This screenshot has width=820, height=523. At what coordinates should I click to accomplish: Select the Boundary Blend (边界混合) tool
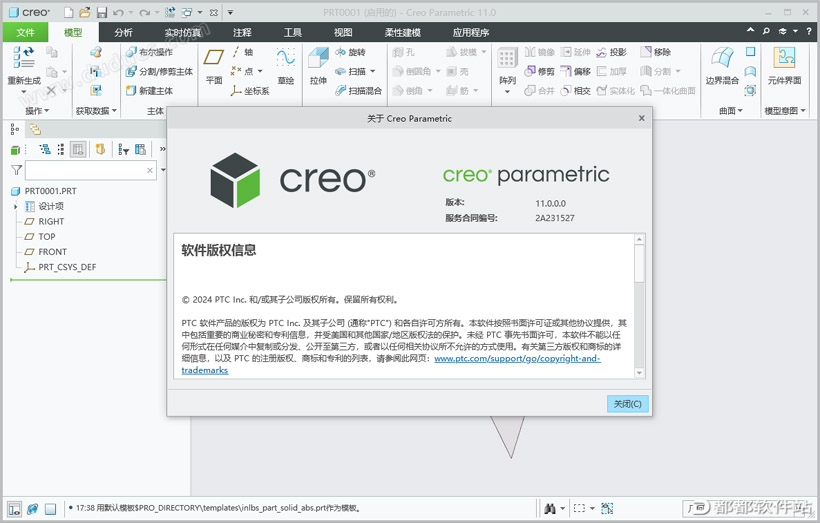[722, 65]
